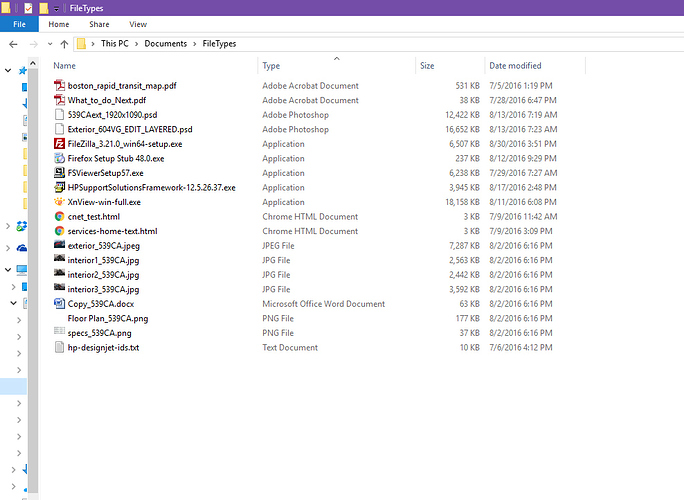
Task: Click the text file icon of hp-designjet-ids.txt
Action: coord(59,347)
